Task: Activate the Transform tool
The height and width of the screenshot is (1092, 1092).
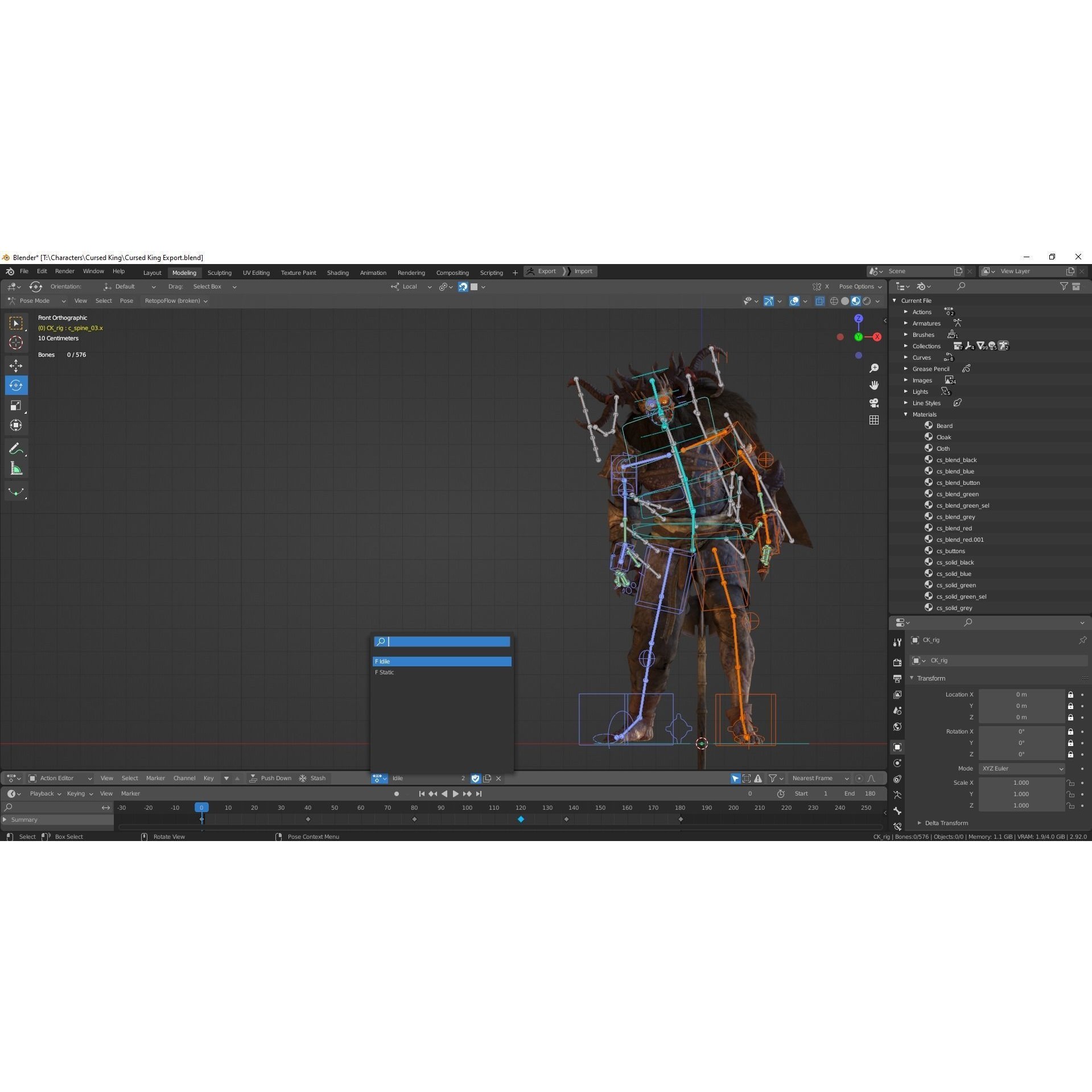Action: (x=16, y=425)
